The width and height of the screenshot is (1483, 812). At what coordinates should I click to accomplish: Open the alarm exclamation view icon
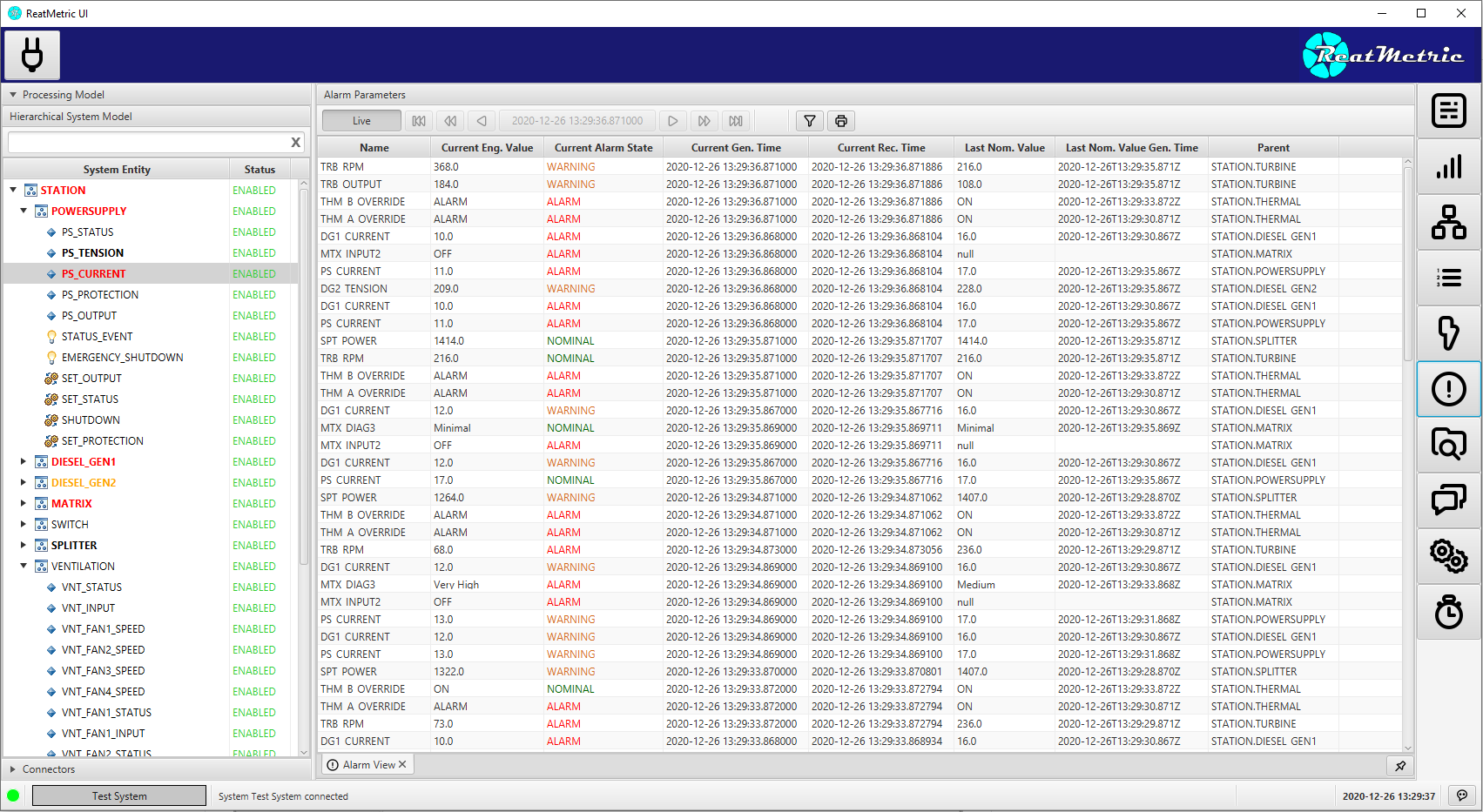pos(1448,389)
